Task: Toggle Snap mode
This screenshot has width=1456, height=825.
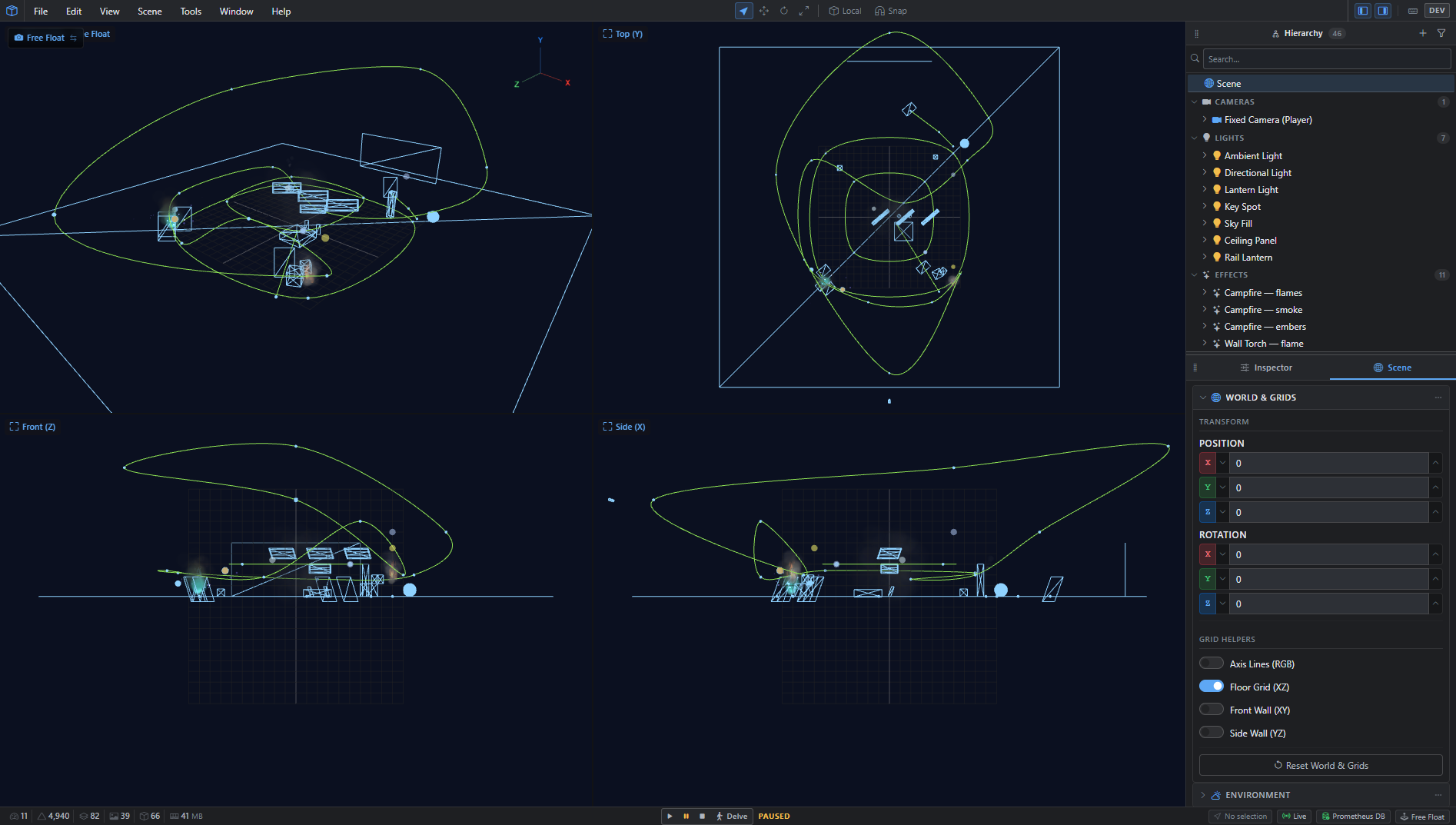Action: tap(890, 11)
